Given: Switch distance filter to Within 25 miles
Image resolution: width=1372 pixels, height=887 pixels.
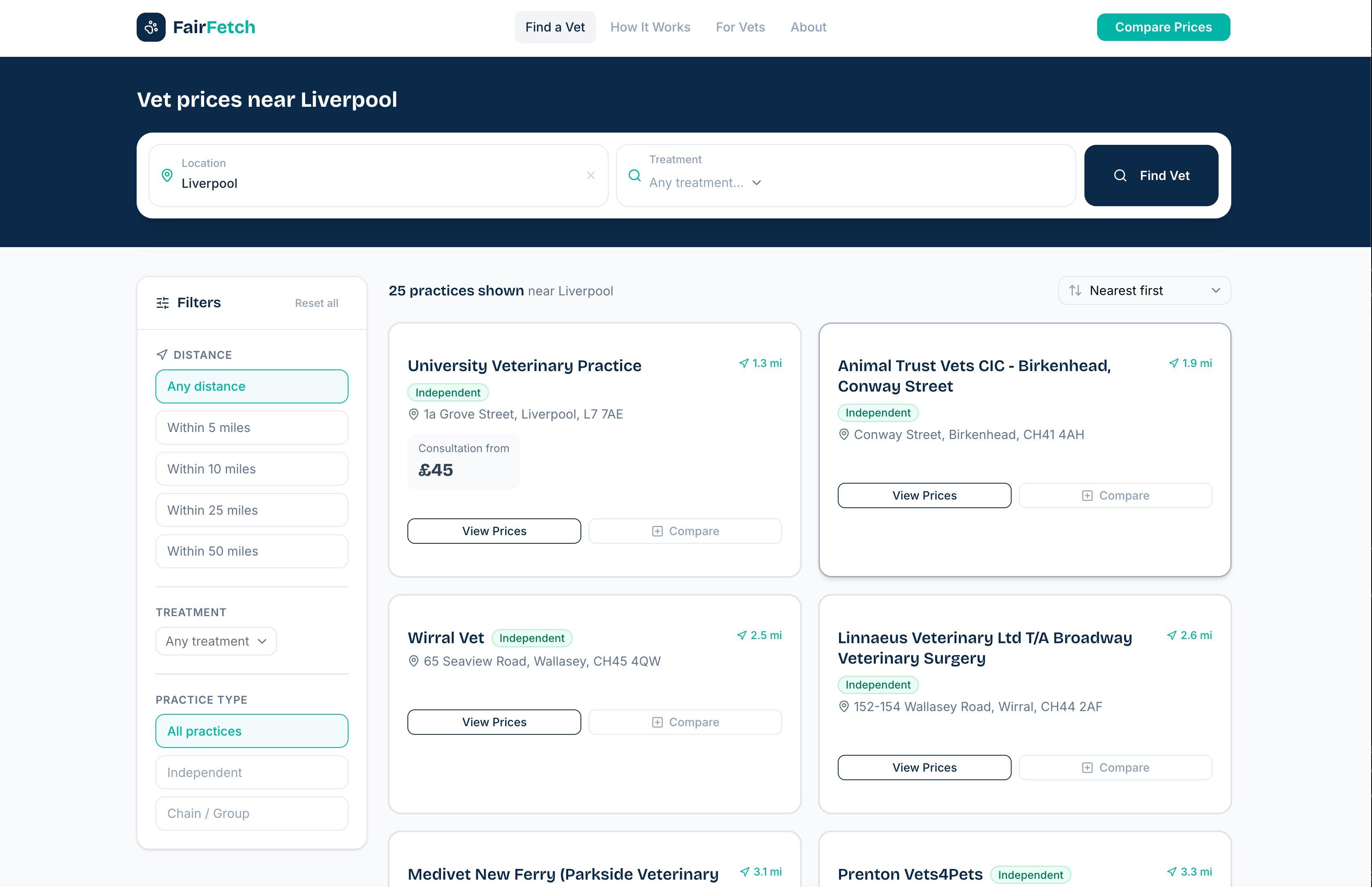Looking at the screenshot, I should click(x=252, y=510).
